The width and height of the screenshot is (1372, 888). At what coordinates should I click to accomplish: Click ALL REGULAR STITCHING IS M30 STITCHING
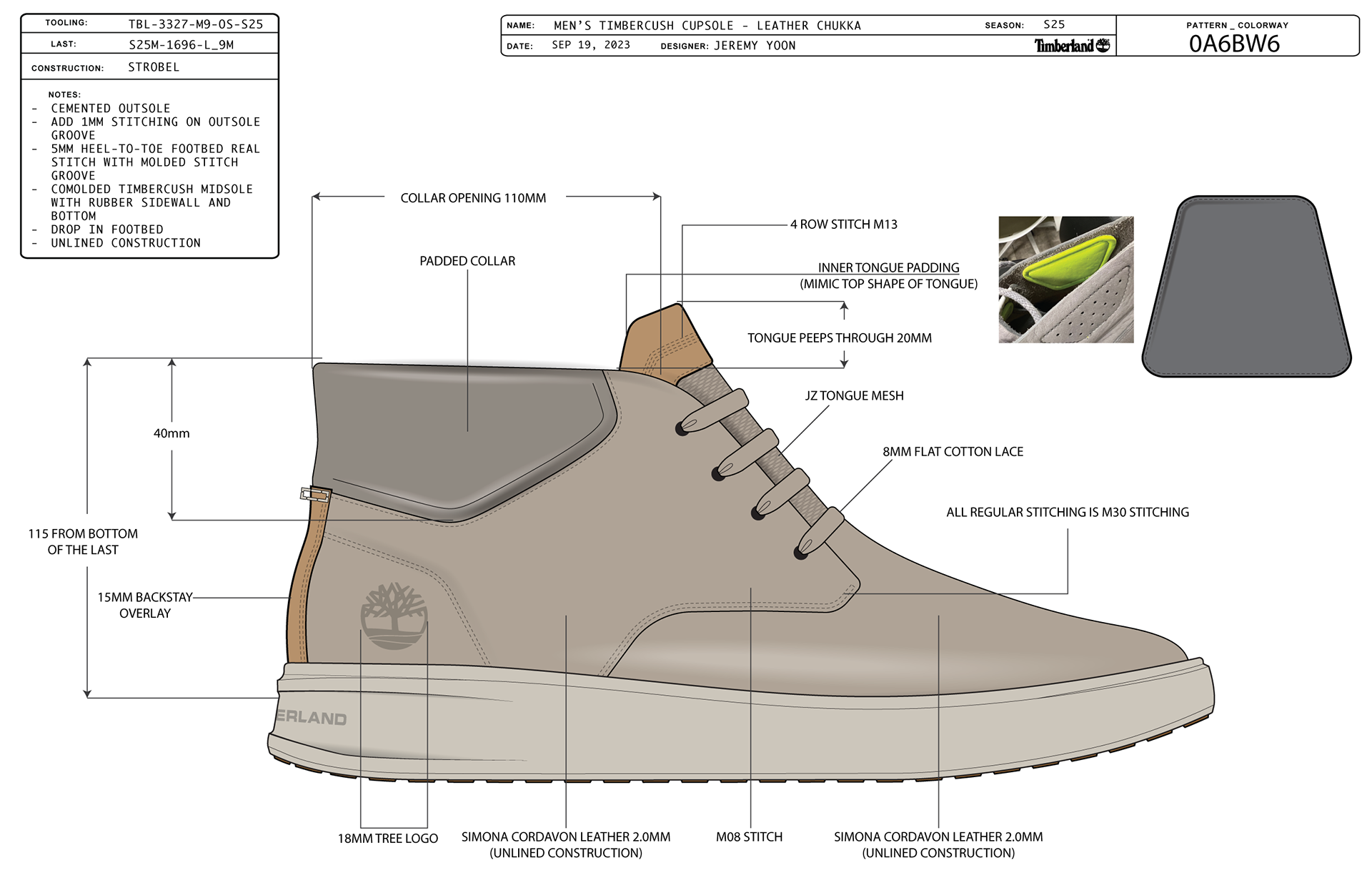click(x=1068, y=513)
